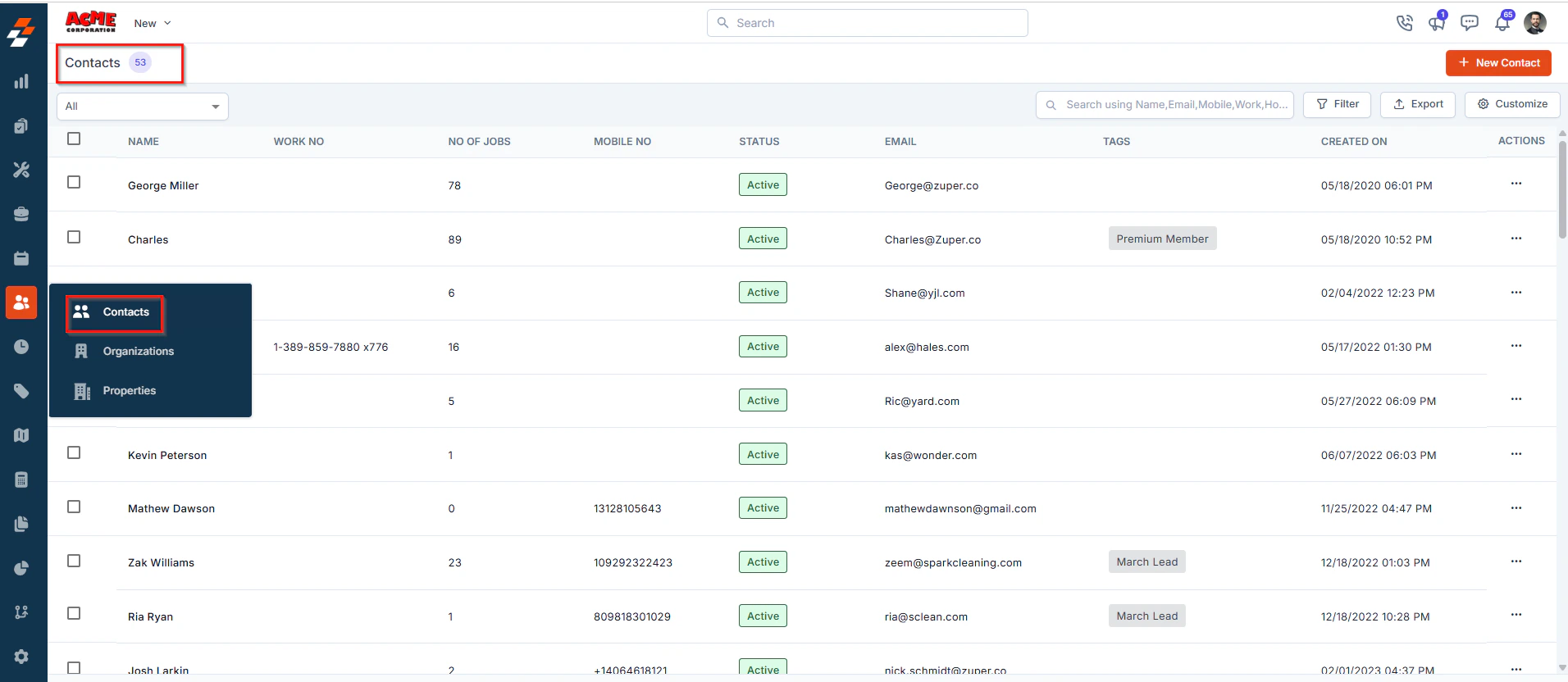The image size is (1568, 682).
Task: Select the customers people sidebar icon
Action: pos(21,302)
